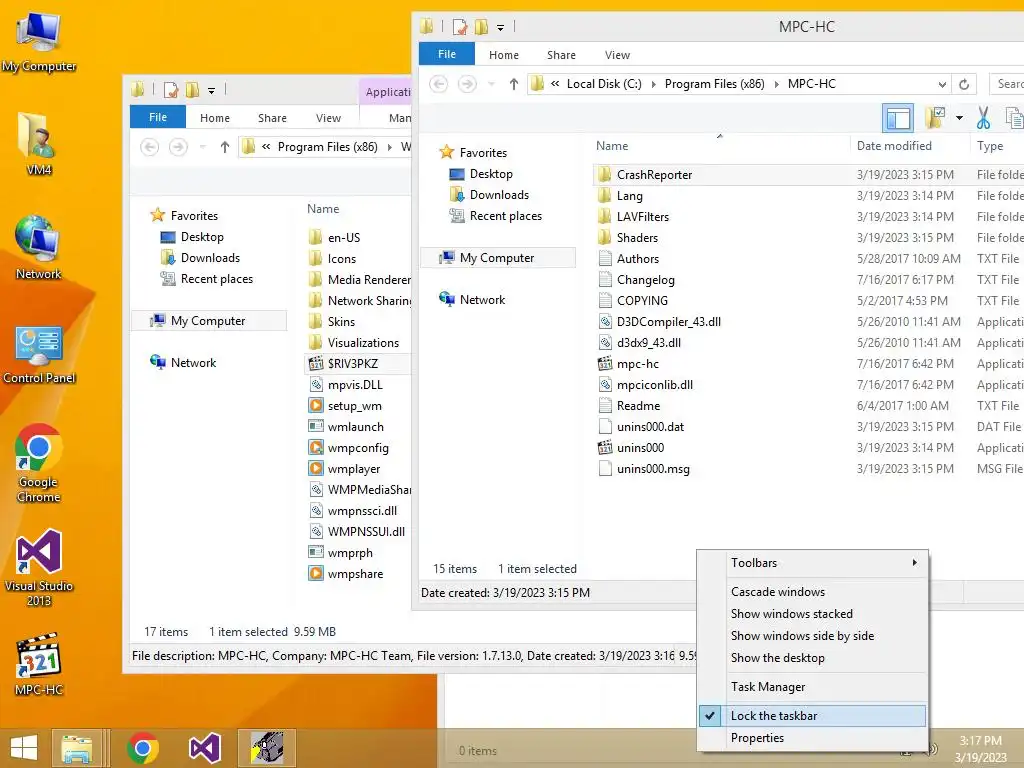Open the quick access toolbar dropdown in rear window
1024x768 pixels.
tap(211, 90)
